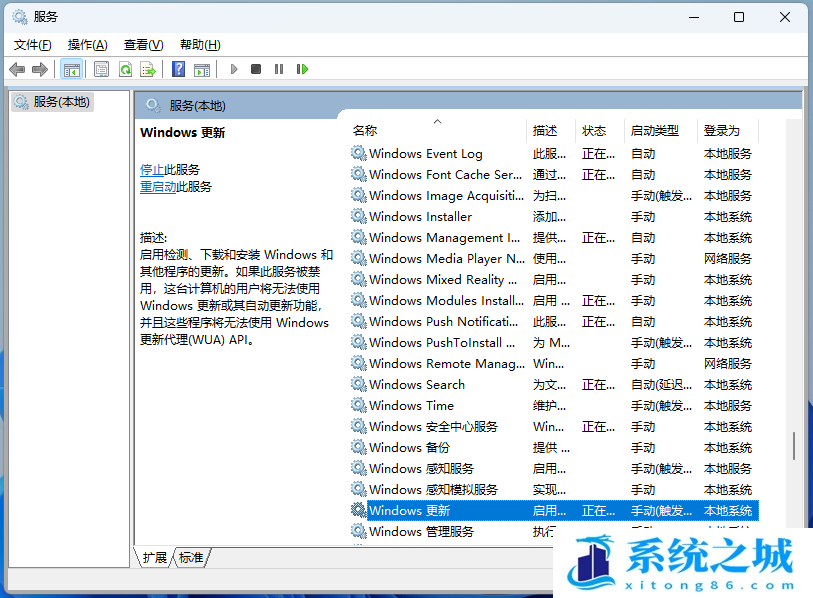Viewport: 813px width, 598px height.
Task: Click the Forward arrow toolbar icon
Action: click(40, 69)
